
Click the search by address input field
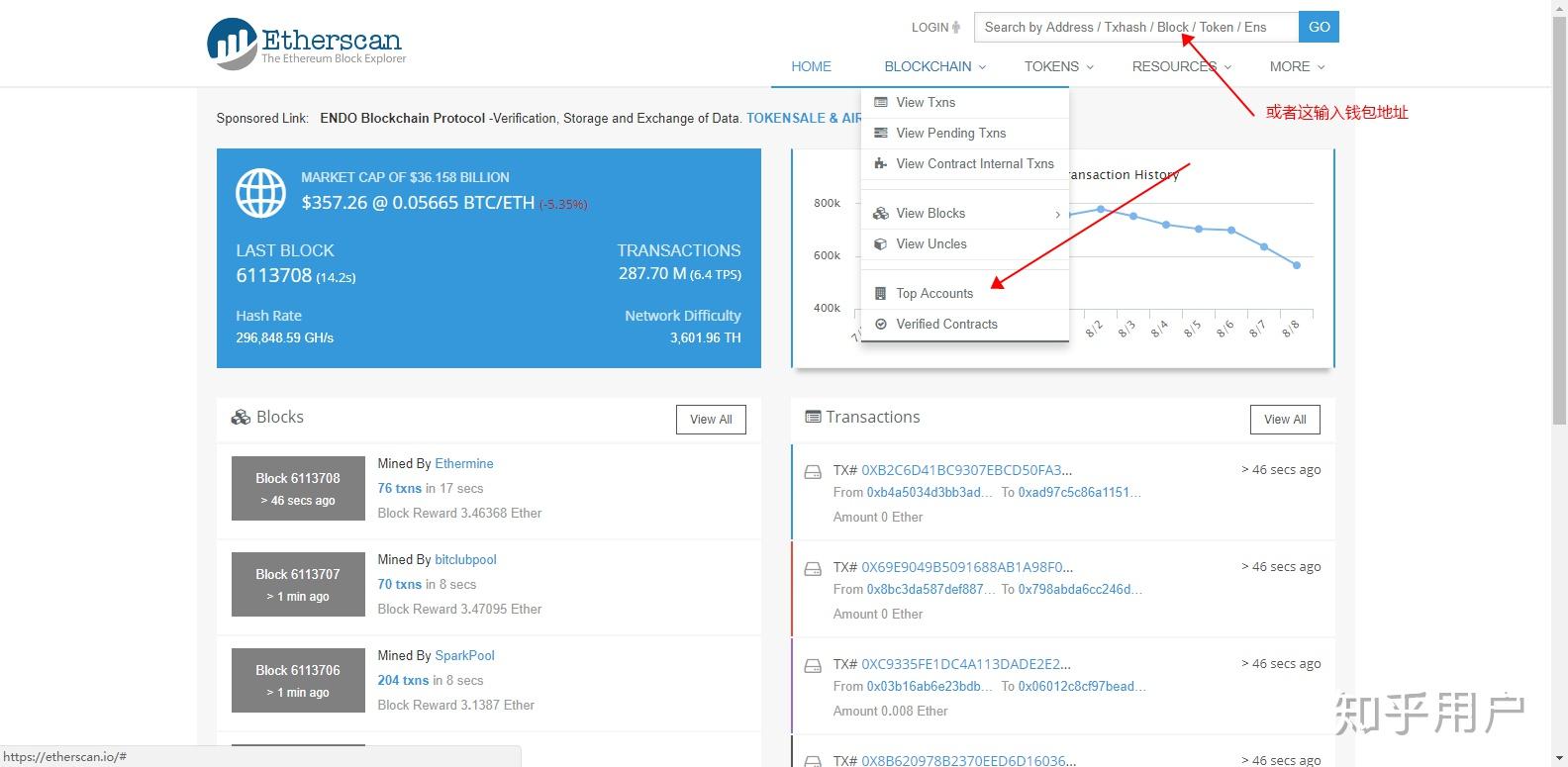coord(1136,27)
